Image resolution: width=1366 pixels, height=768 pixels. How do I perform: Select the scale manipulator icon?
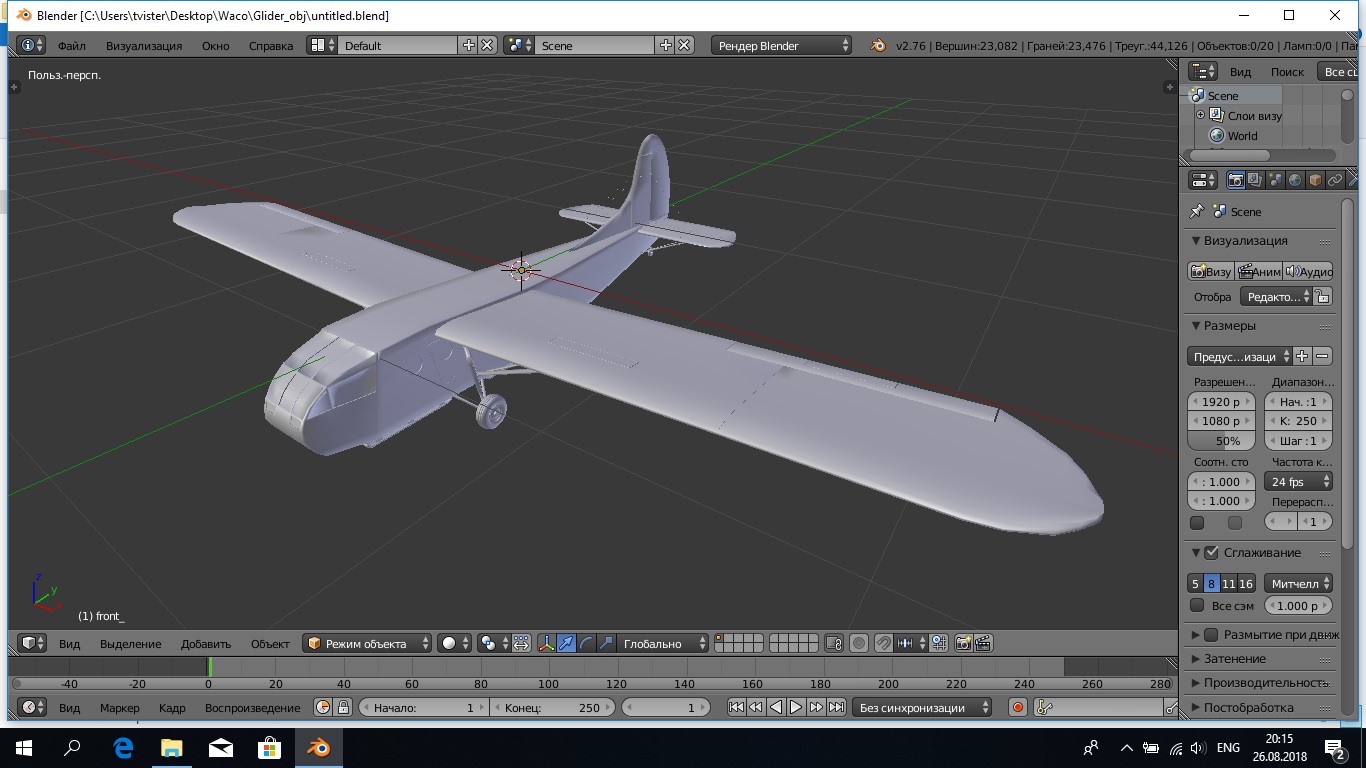pos(606,643)
